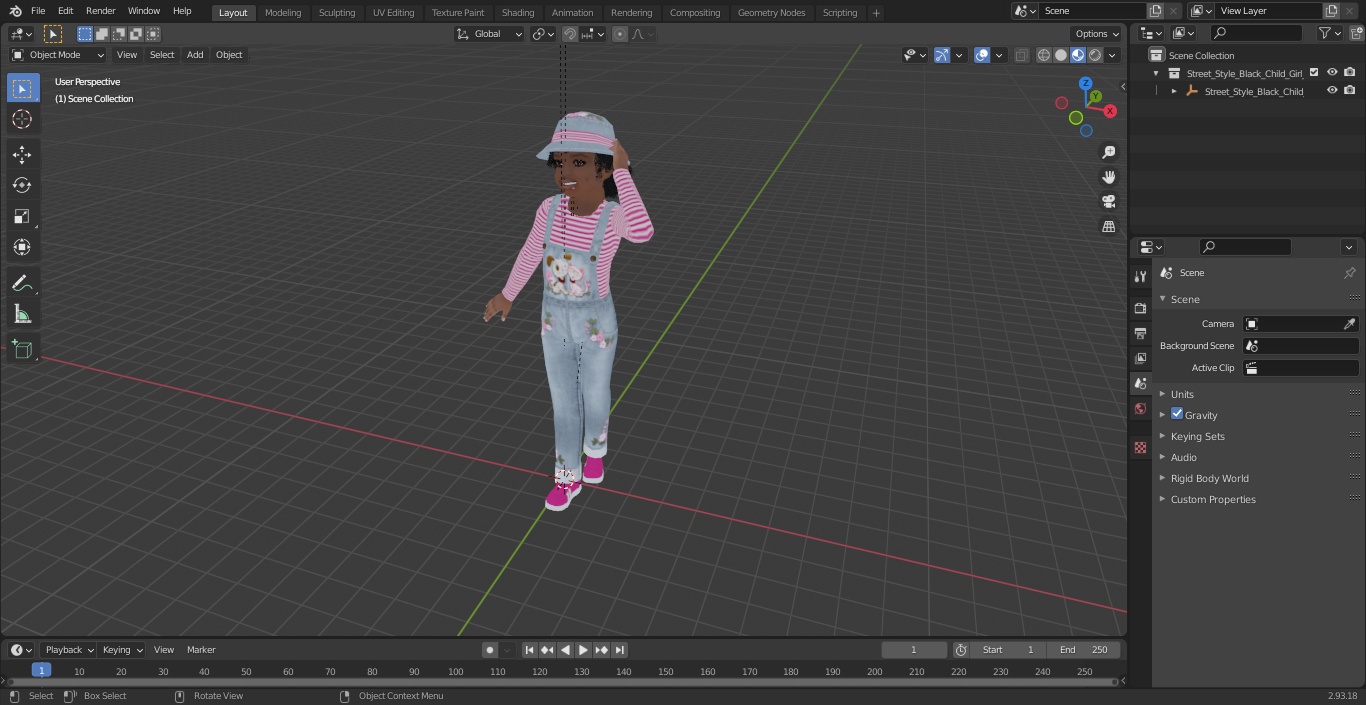Toggle the camera view icon
The image size is (1366, 705).
(1108, 202)
